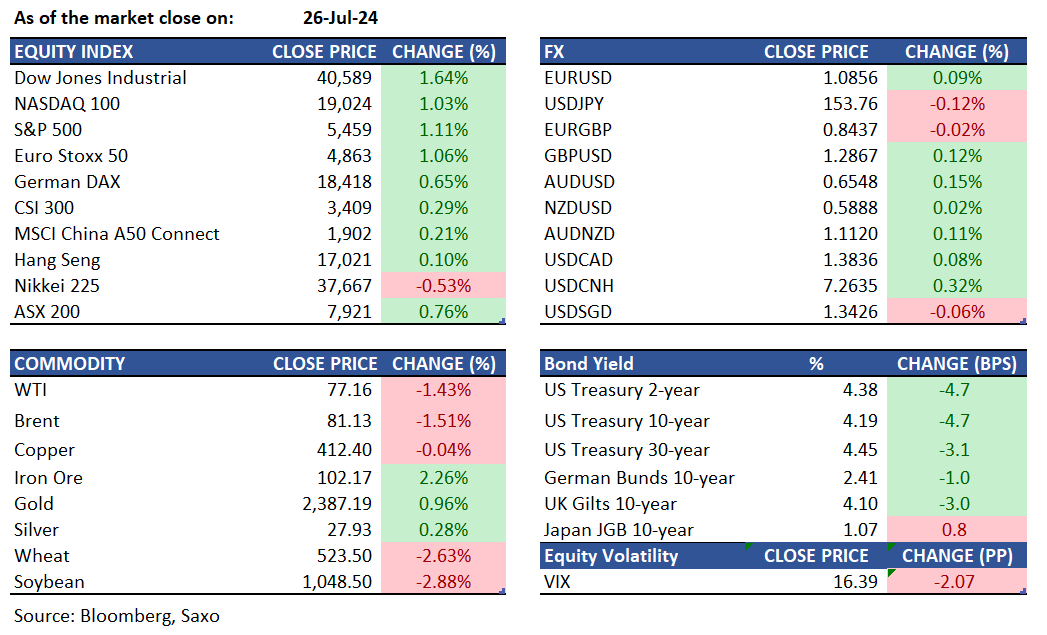1047x635 pixels.
Task: Select the Equity Volatility header cell
Action: (611, 556)
